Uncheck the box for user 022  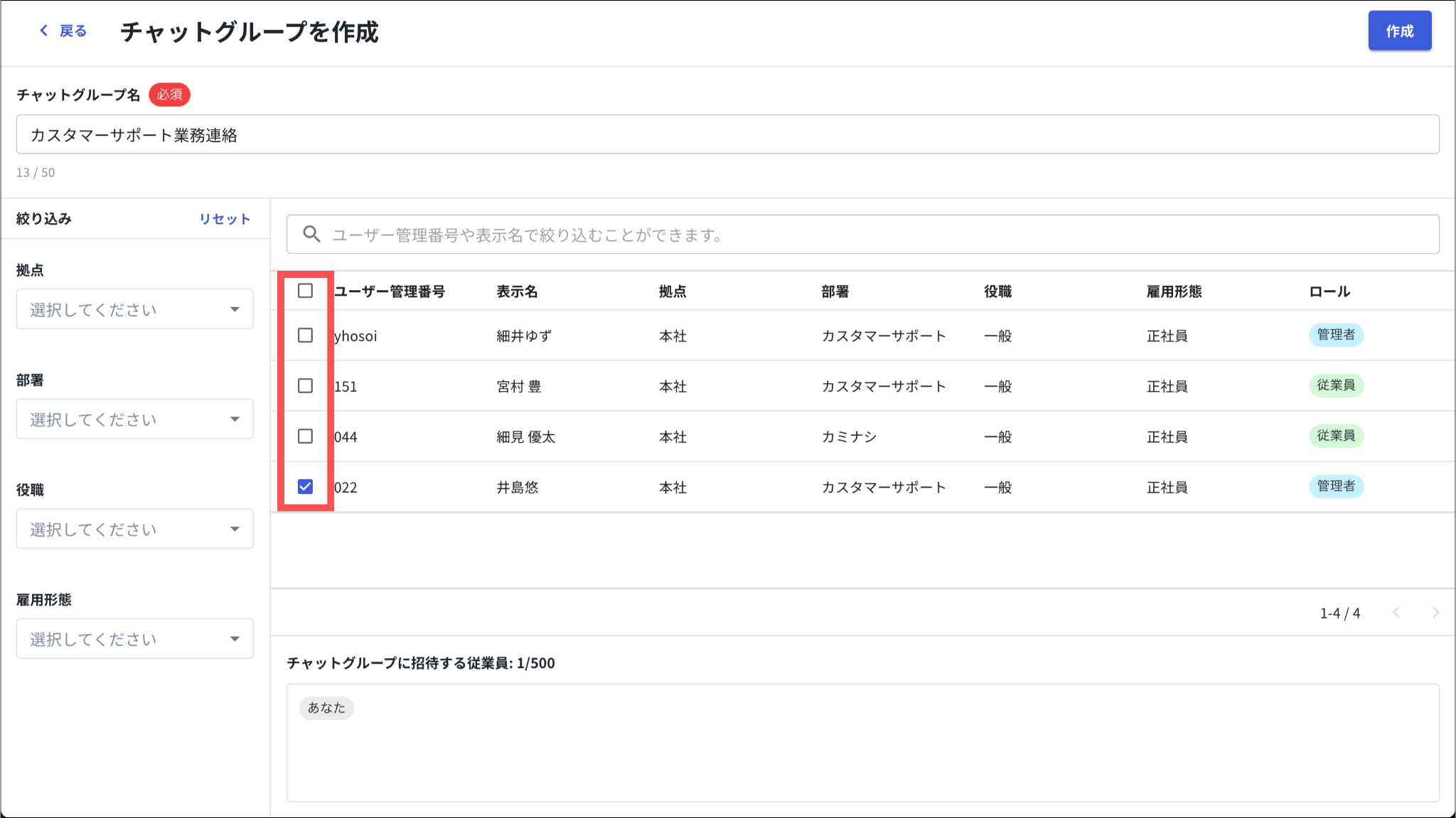(305, 487)
